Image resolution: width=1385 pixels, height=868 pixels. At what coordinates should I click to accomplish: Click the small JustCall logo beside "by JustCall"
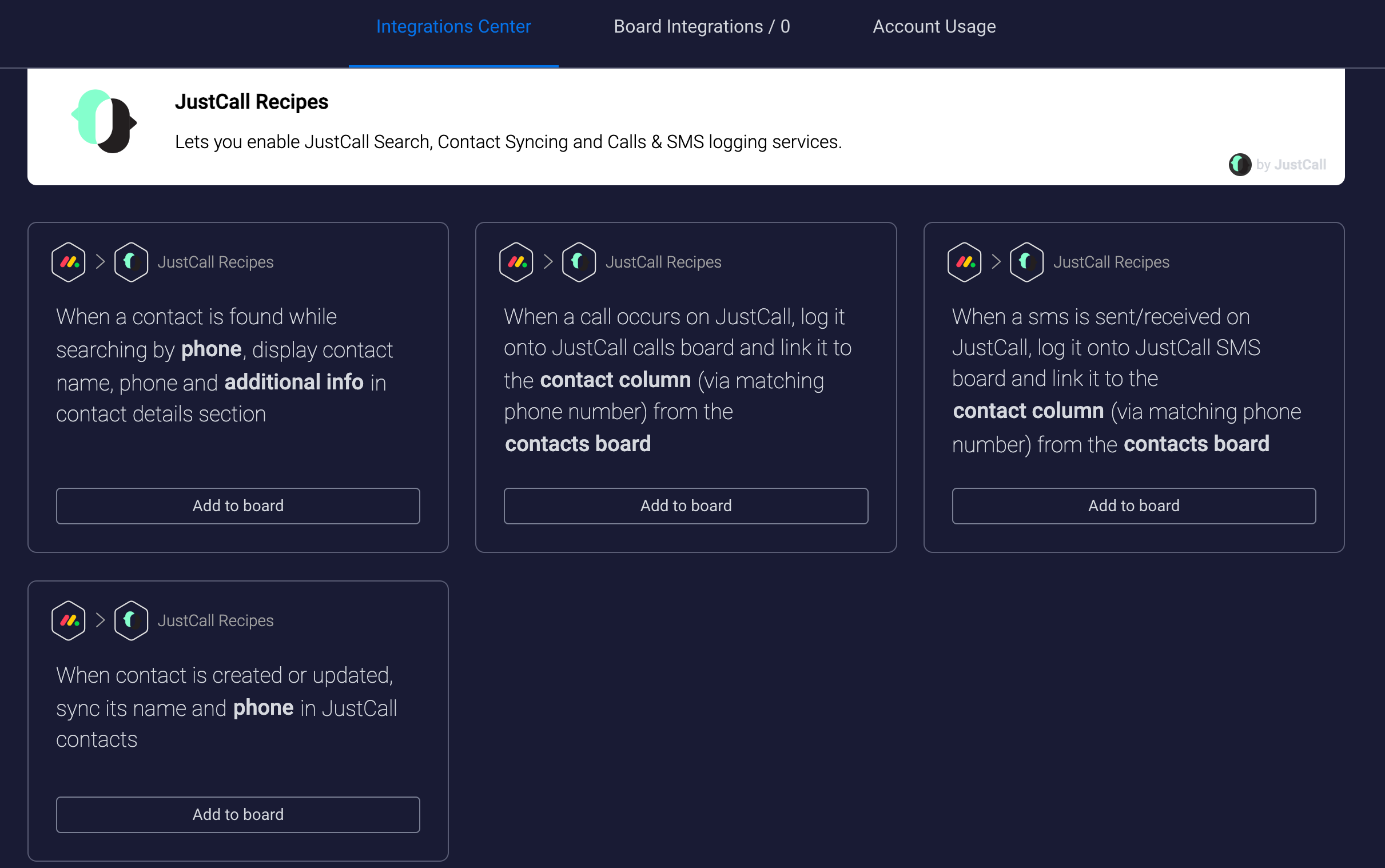[x=1240, y=165]
